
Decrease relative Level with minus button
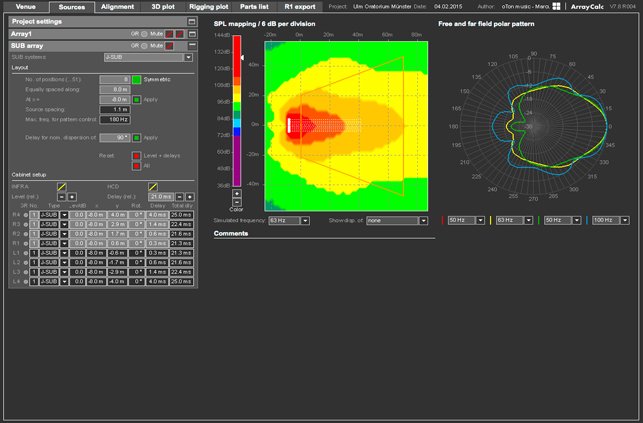pyautogui.click(x=62, y=197)
